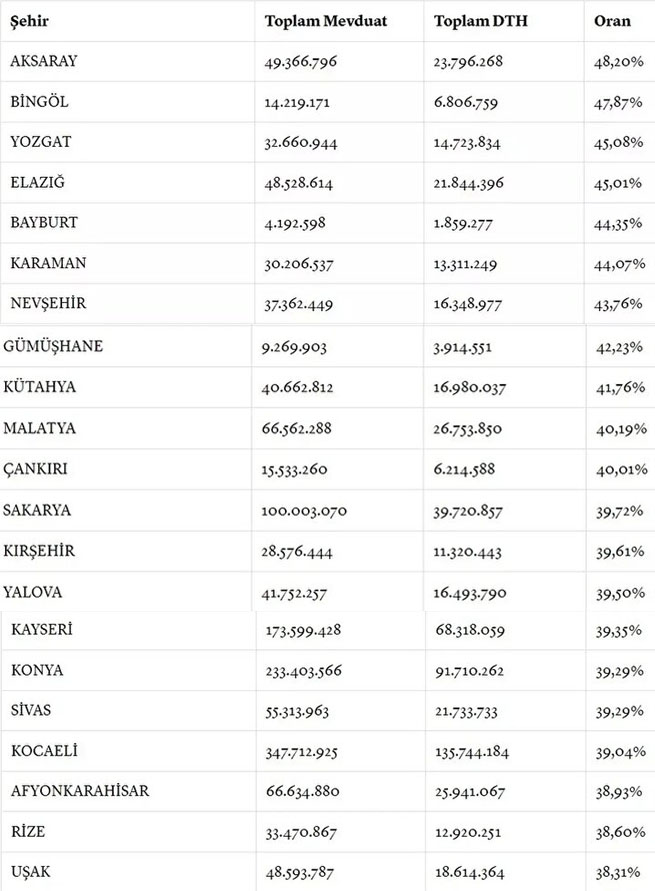Click the BİNGÖL row name

[39, 101]
